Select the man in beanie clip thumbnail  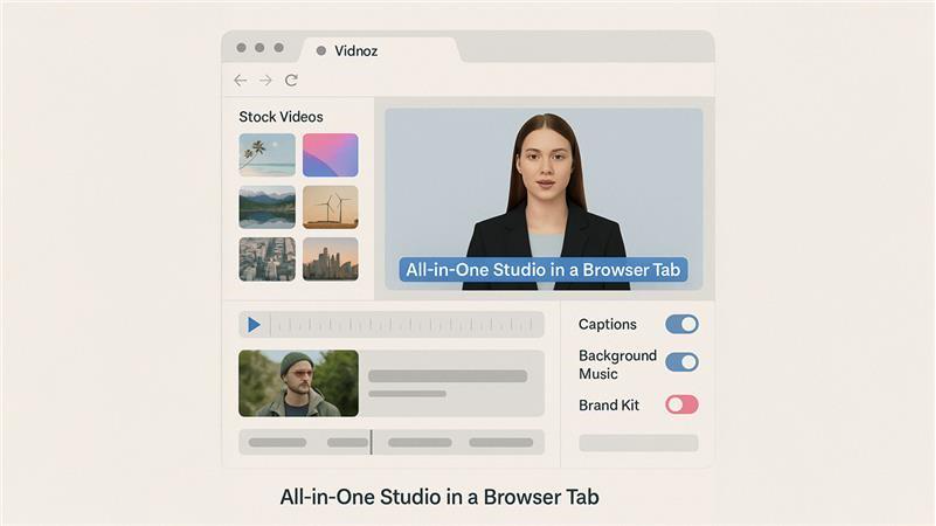point(298,383)
